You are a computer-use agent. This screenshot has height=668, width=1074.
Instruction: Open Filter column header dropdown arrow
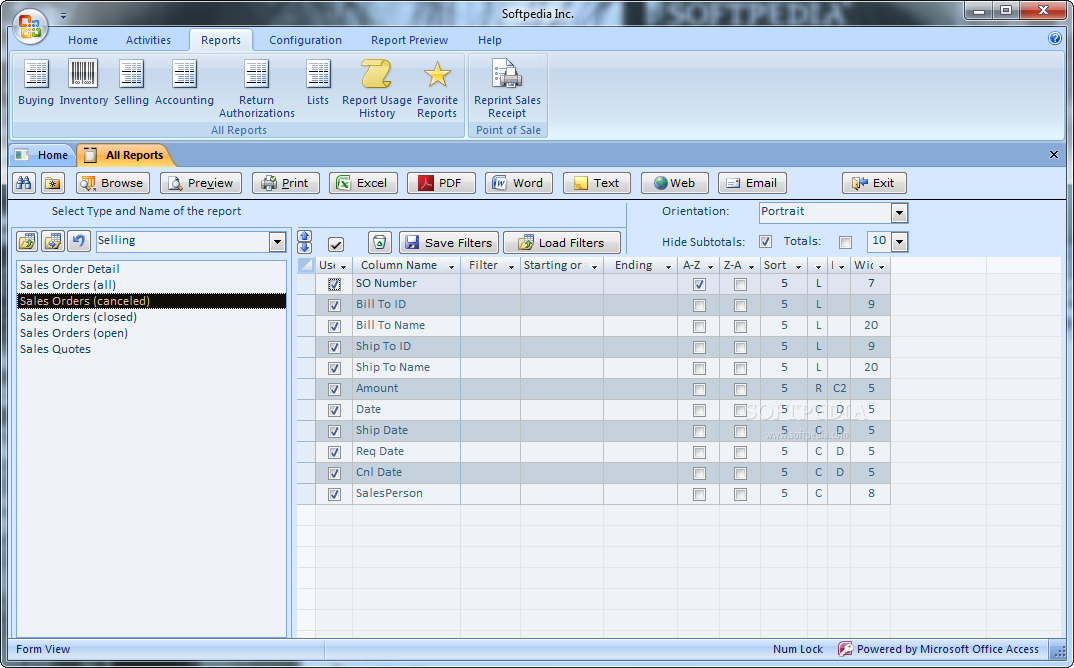click(x=512, y=267)
